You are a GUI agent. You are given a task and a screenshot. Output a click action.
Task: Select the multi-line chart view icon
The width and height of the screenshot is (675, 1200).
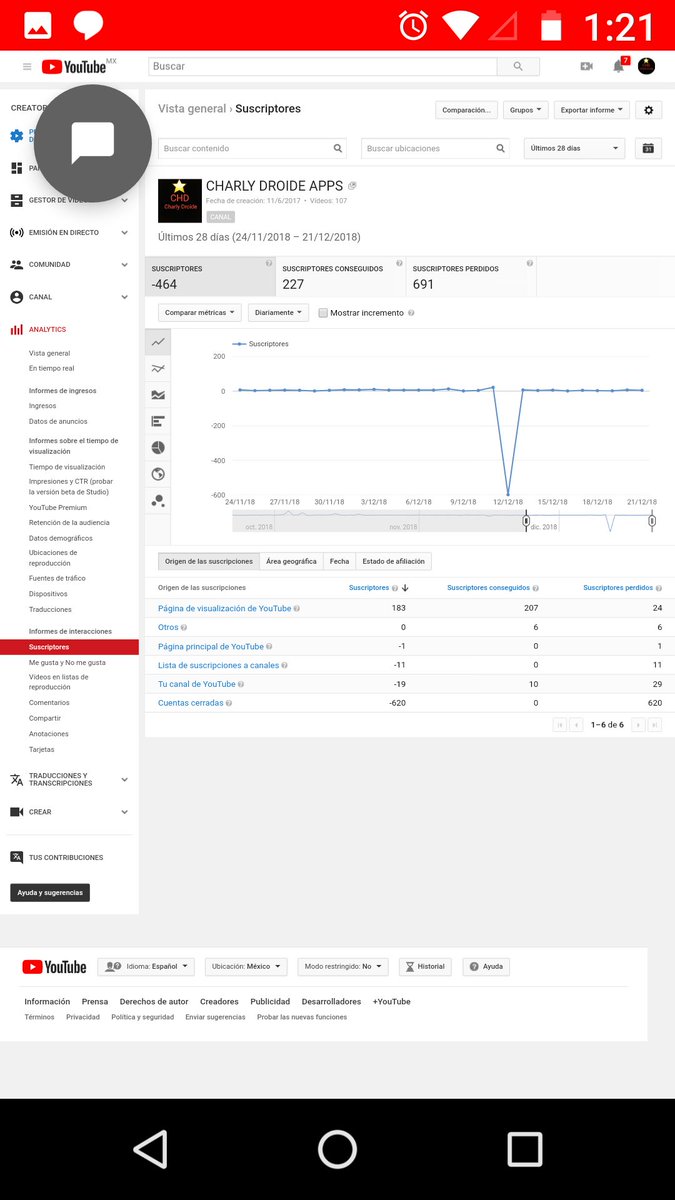tap(158, 368)
